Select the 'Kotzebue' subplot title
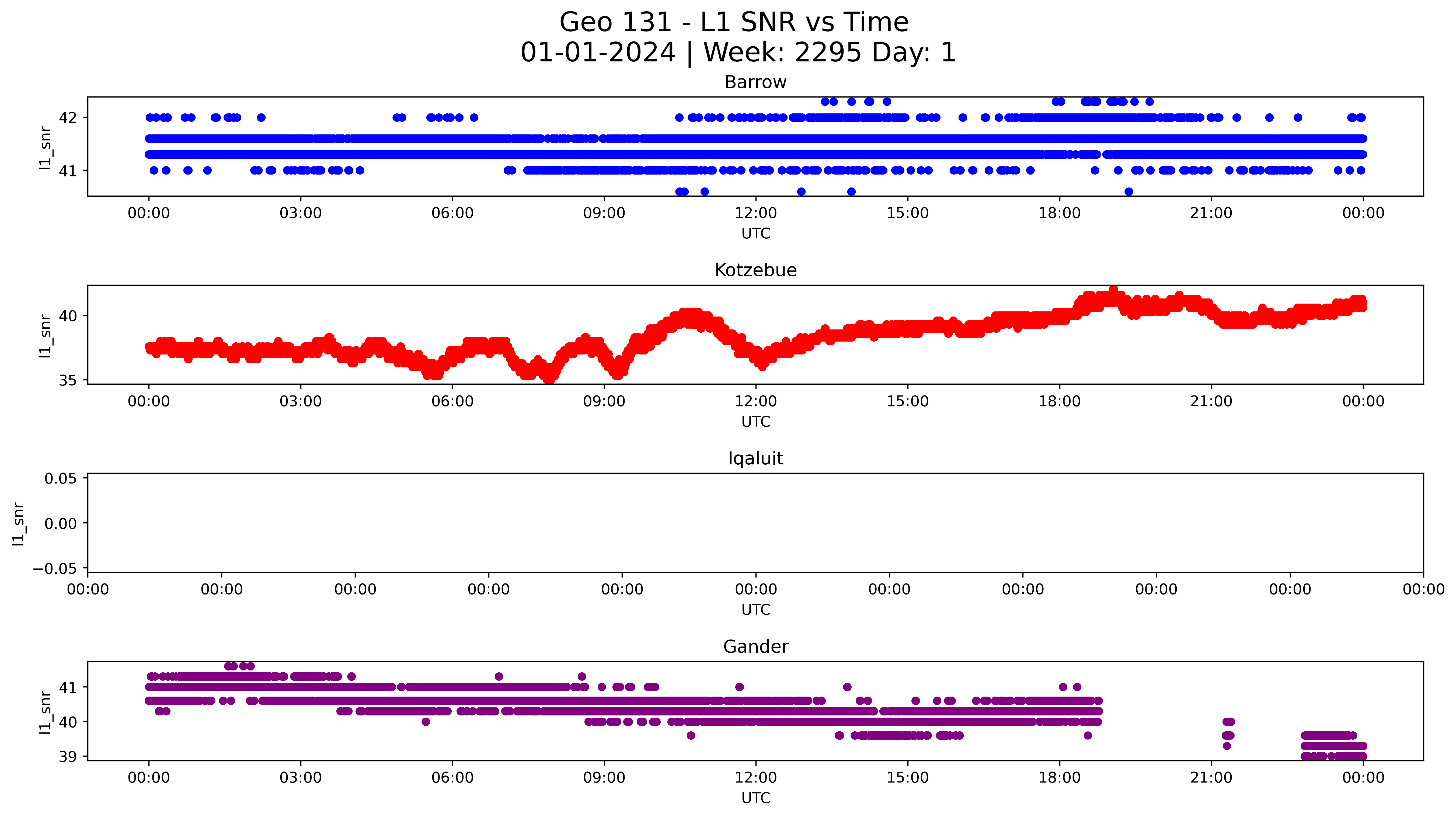This screenshot has width=1456, height=817. click(756, 270)
